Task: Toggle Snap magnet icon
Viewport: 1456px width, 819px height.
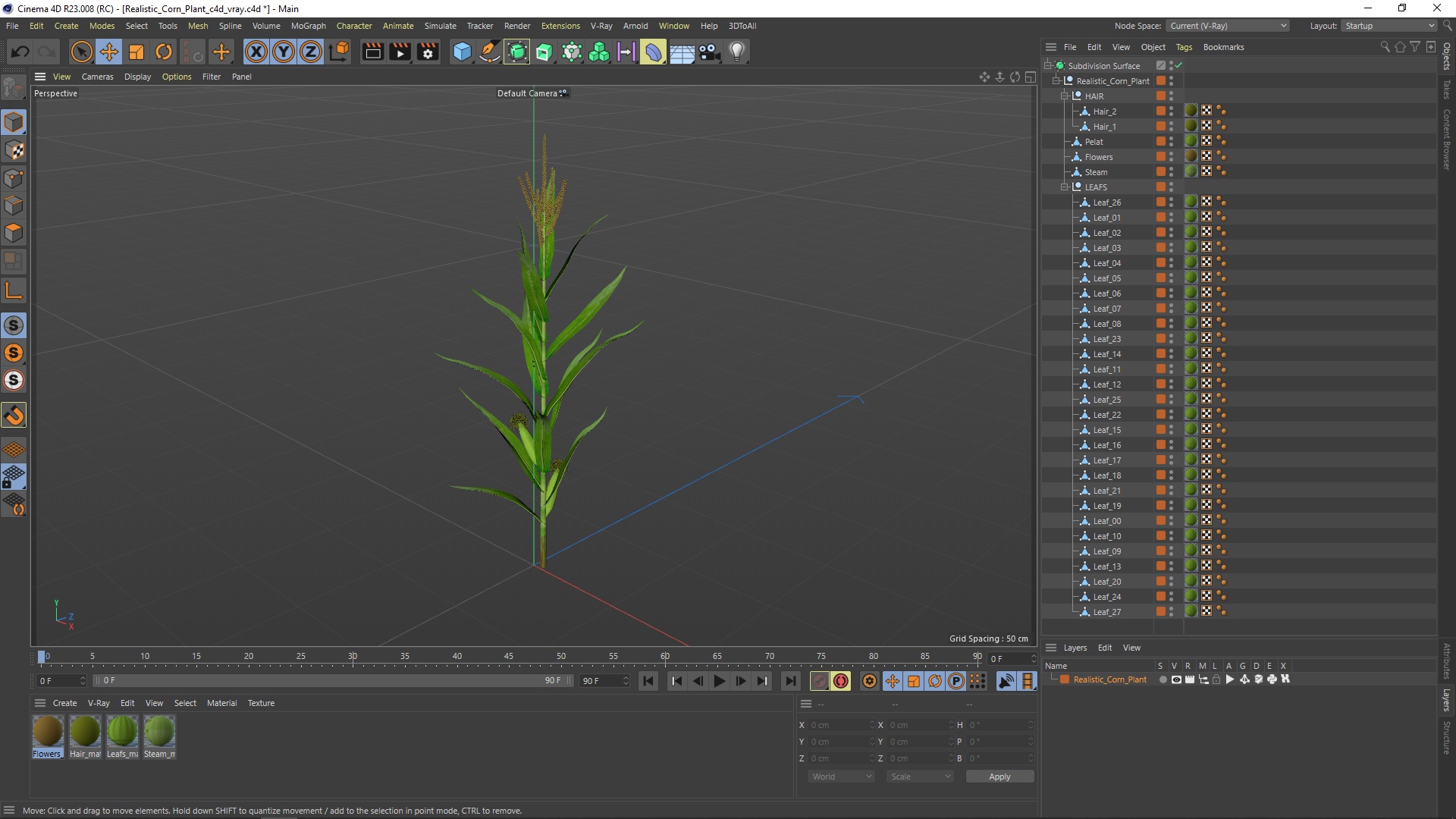Action: (x=14, y=415)
